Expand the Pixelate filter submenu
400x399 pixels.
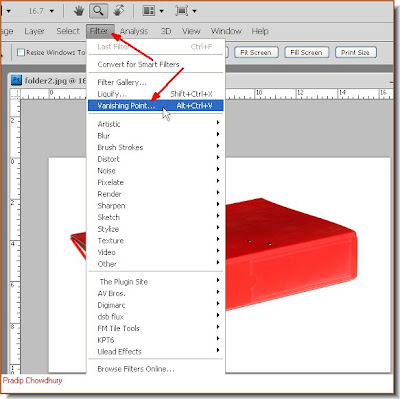coord(155,182)
